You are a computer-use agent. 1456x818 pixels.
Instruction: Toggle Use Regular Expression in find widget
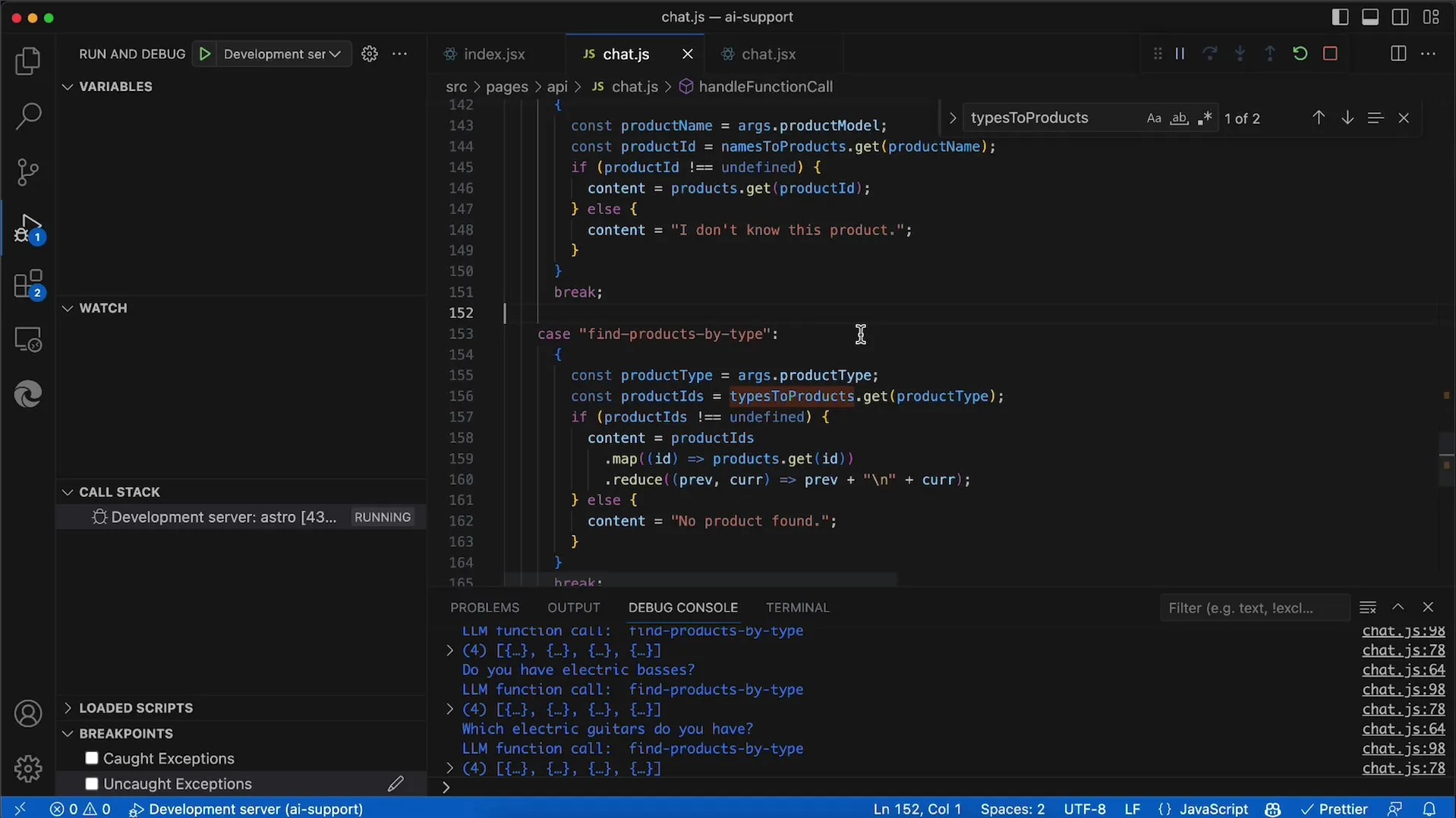pyautogui.click(x=1205, y=118)
